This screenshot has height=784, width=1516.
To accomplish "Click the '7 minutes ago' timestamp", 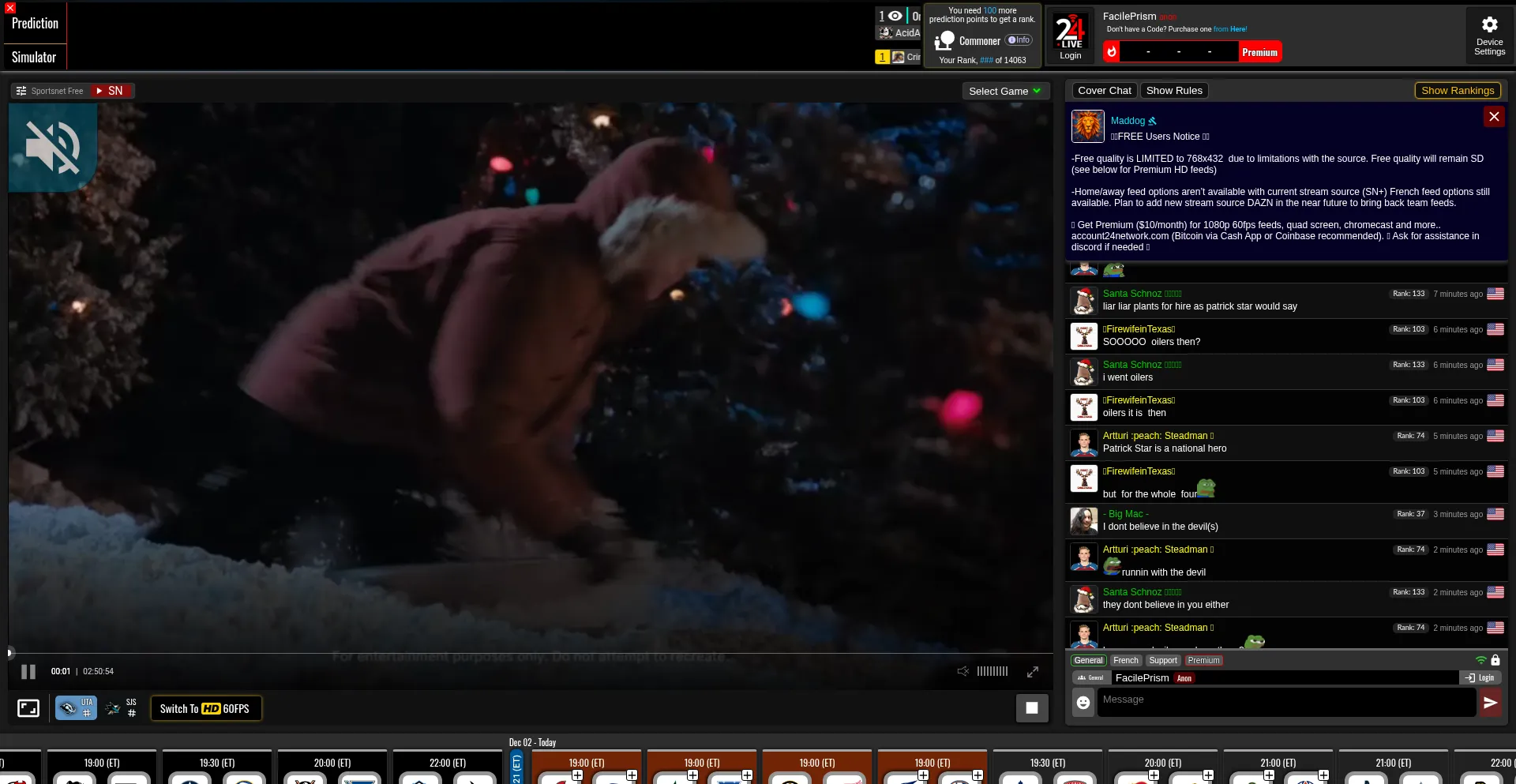I will (x=1458, y=294).
